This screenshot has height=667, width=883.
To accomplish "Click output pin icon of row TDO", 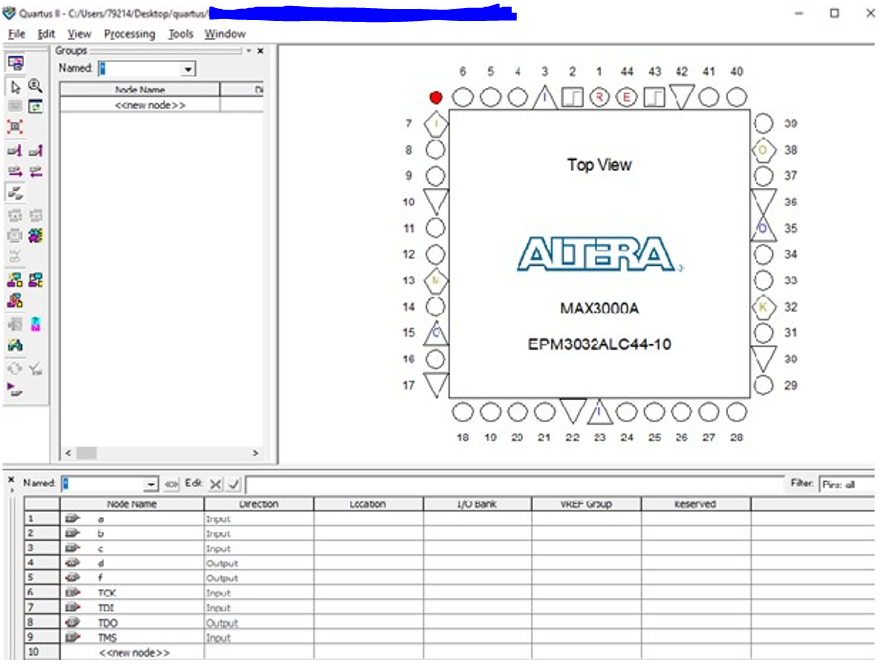I will (72, 622).
